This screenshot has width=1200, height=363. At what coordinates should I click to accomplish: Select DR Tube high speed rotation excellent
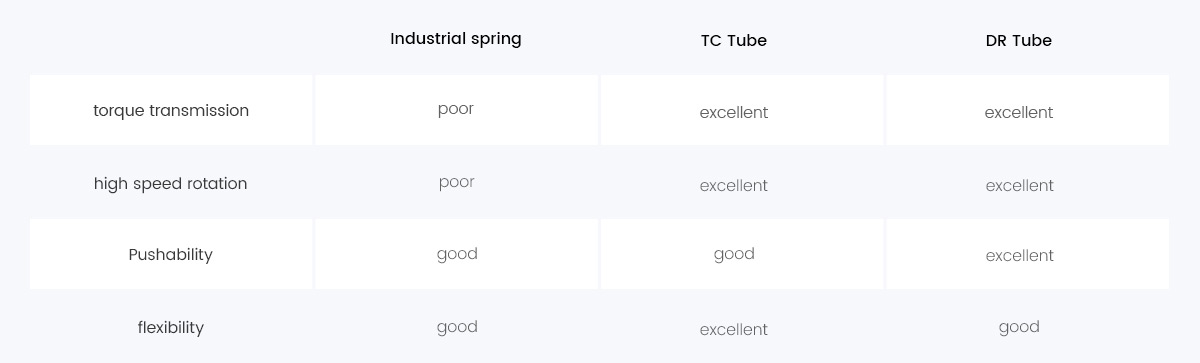1027,183
